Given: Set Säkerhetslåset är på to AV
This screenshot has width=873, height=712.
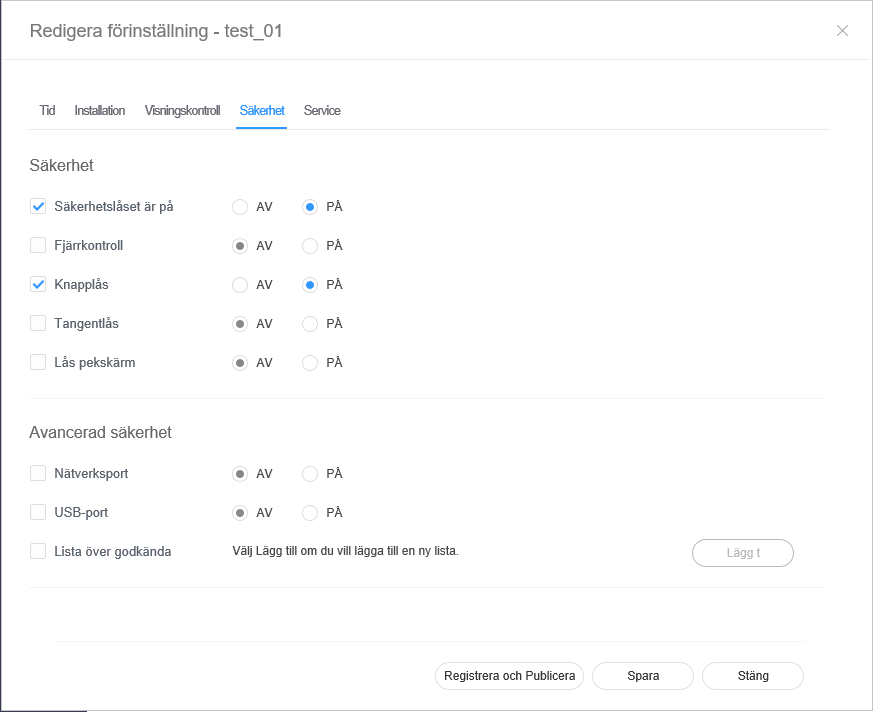Looking at the screenshot, I should [240, 207].
